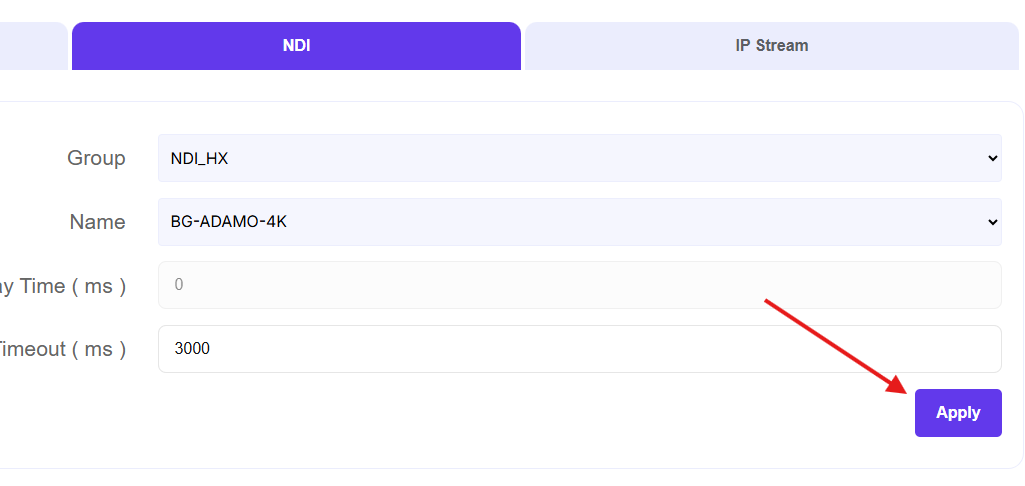Place cursor on the 3000 value
Screen dimensions: 1025x486
click(x=192, y=349)
